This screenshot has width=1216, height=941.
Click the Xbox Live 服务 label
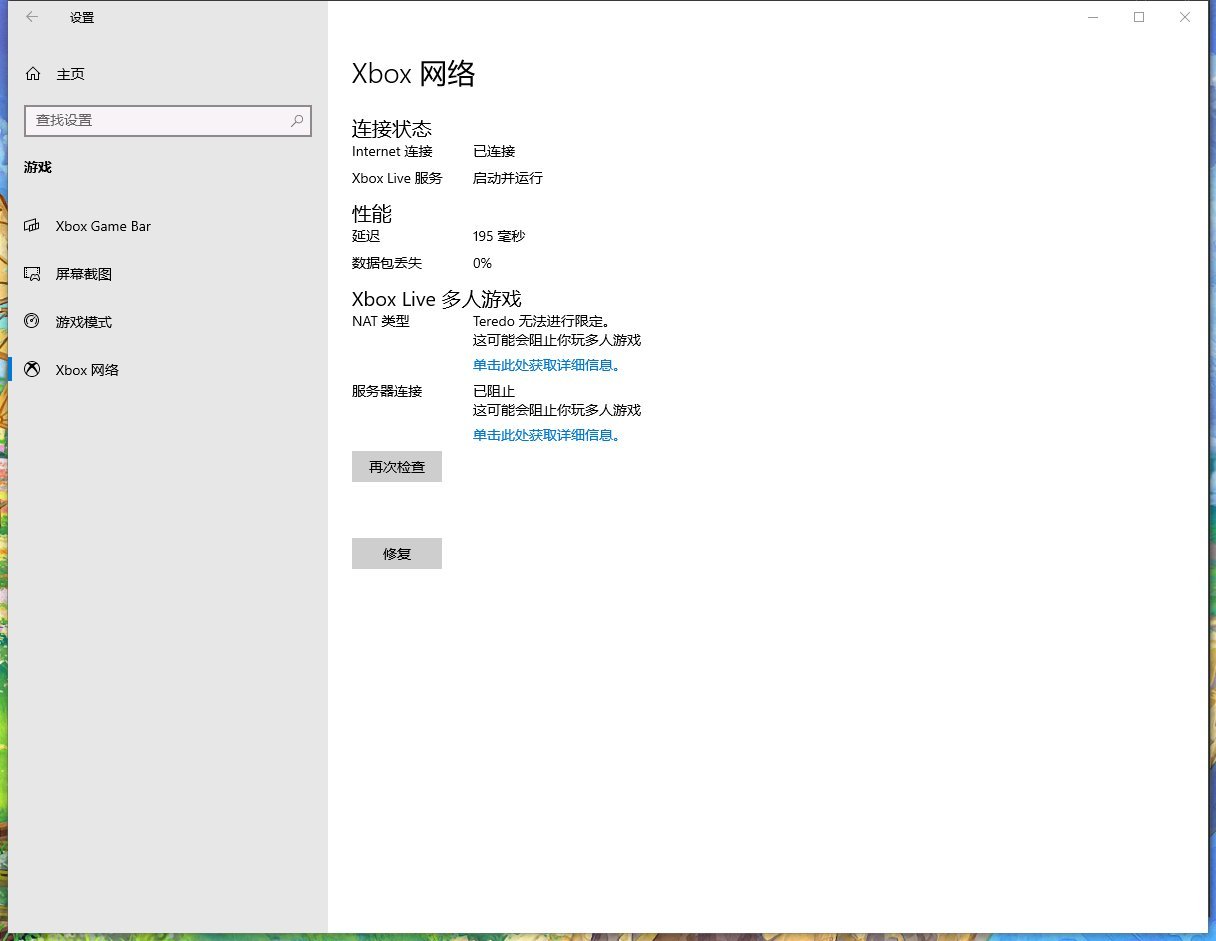397,179
